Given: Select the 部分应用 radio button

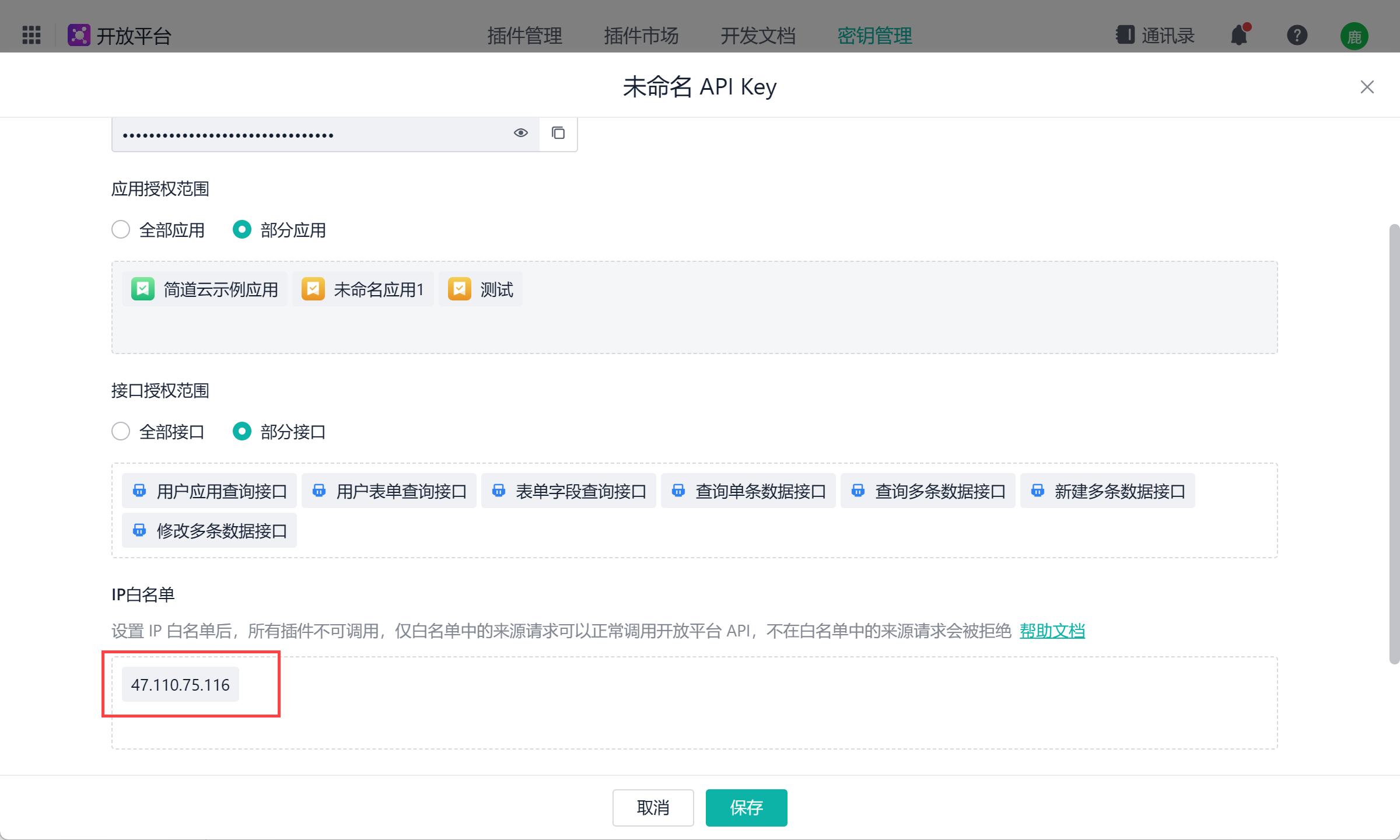Looking at the screenshot, I should [x=242, y=229].
